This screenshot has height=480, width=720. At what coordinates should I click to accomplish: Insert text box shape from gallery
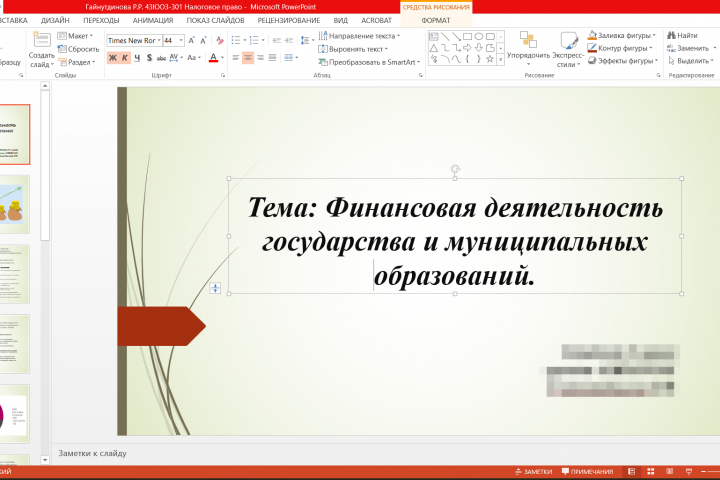point(433,37)
